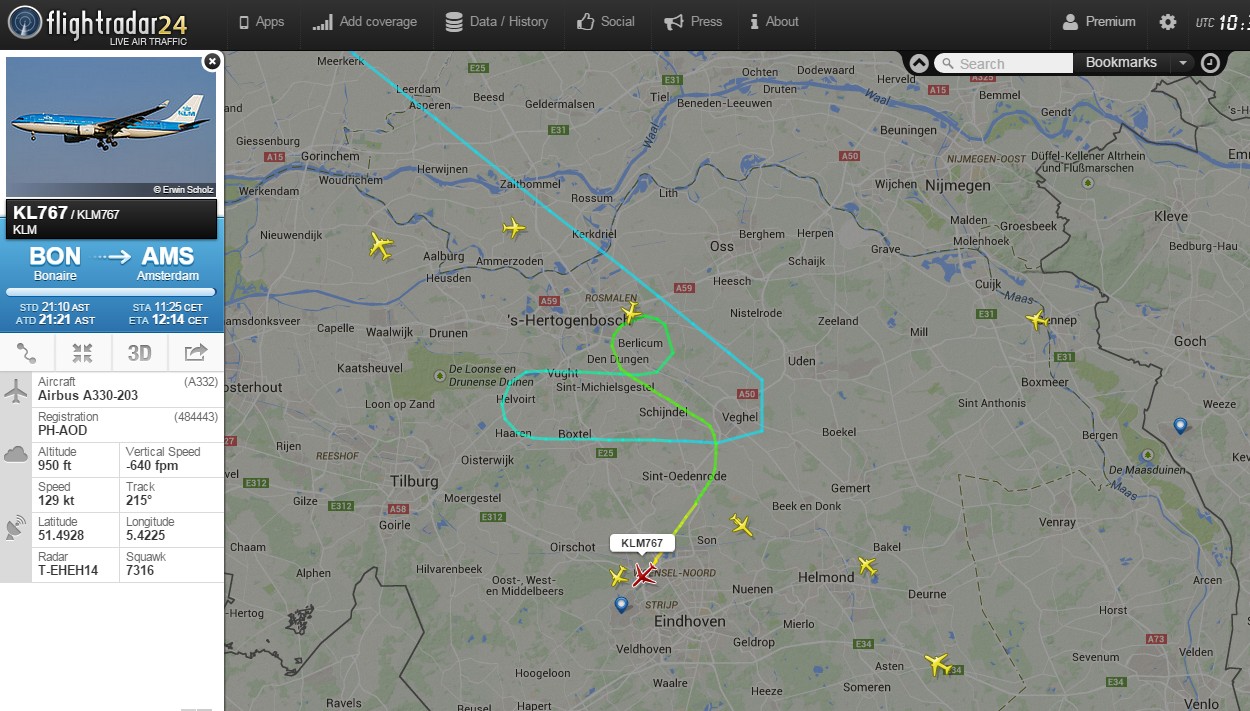Click the share flight arrow icon
1250x711 pixels.
196,352
